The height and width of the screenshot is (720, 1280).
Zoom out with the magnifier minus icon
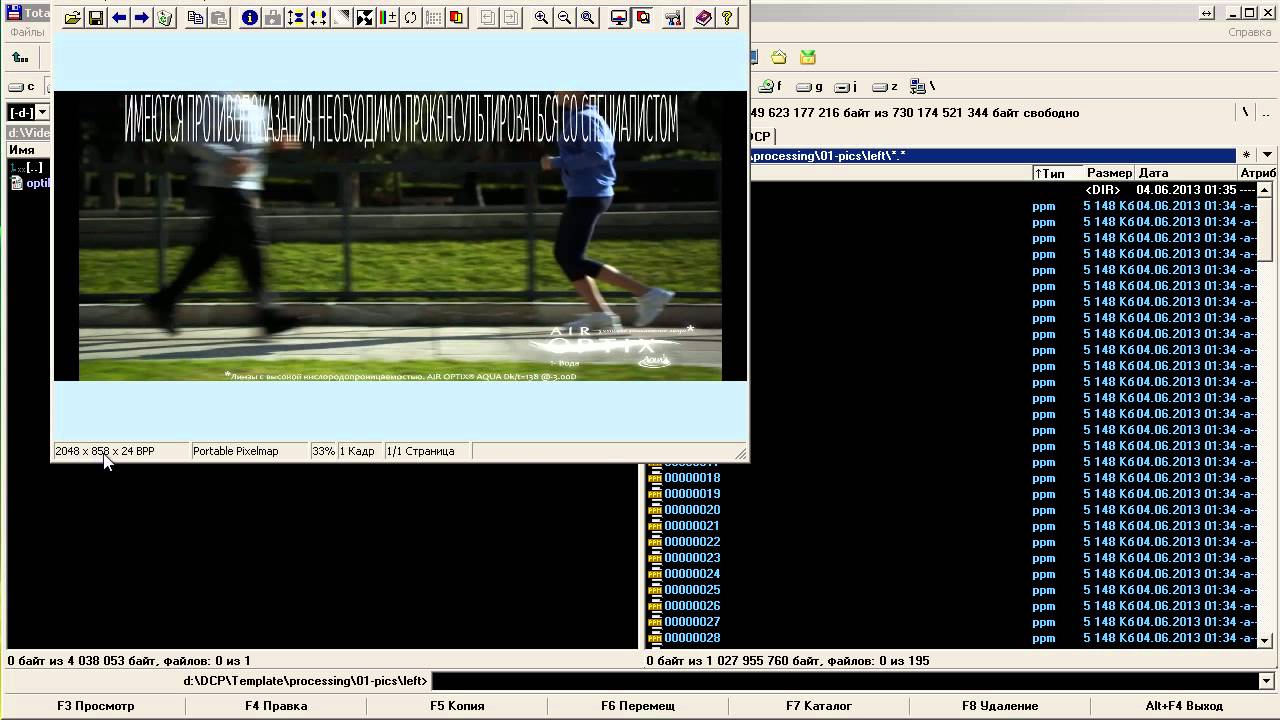tap(564, 18)
